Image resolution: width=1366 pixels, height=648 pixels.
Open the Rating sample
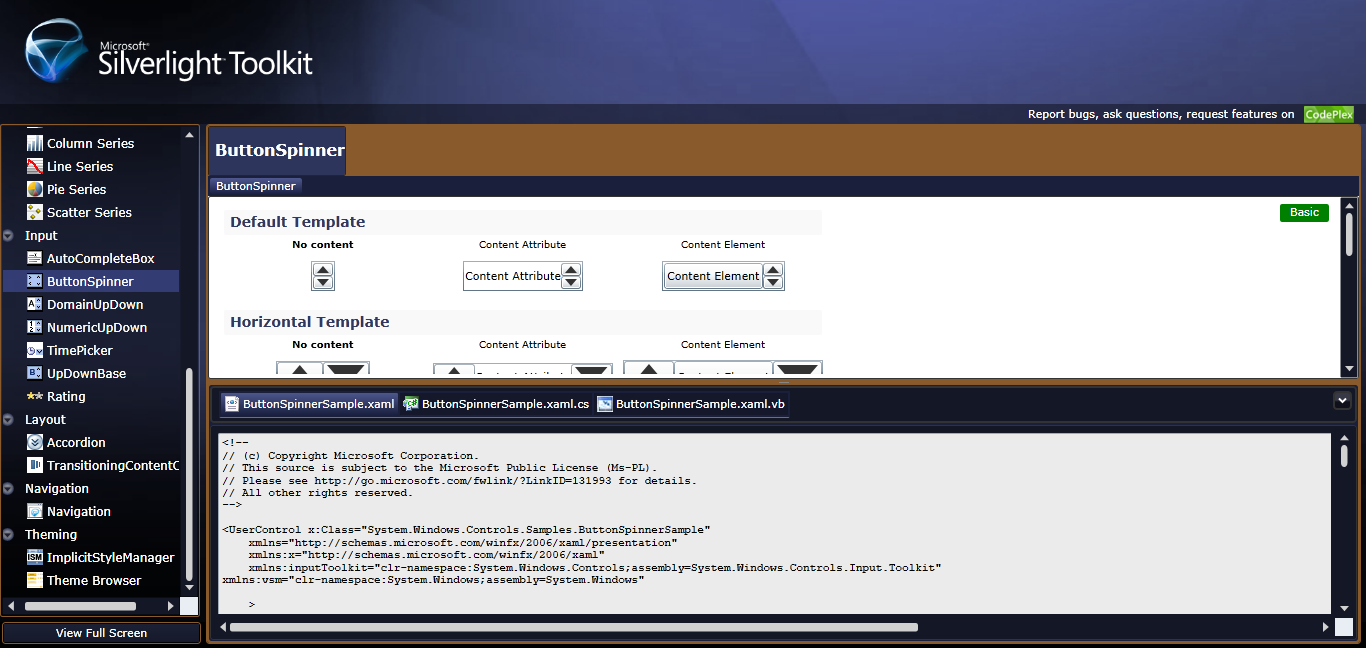tap(66, 396)
